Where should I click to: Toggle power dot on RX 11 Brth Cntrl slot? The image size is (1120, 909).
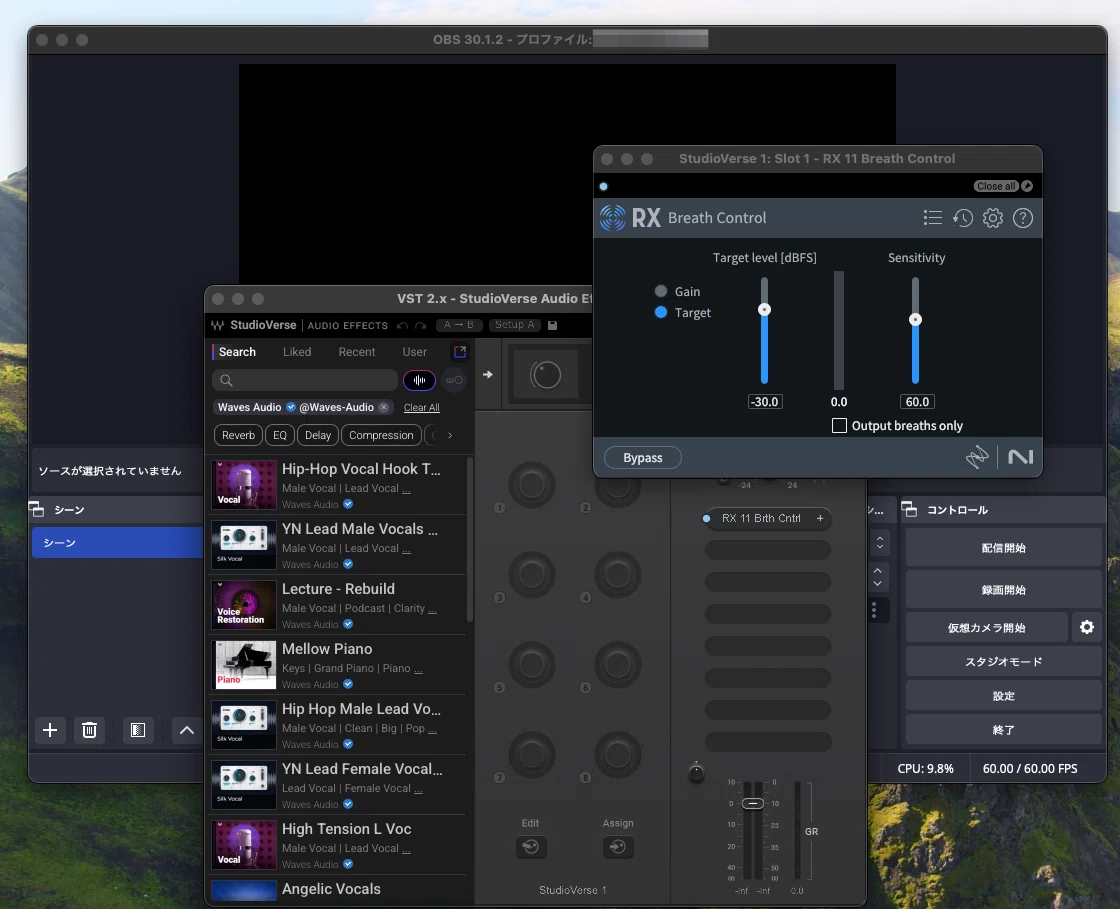(x=706, y=518)
